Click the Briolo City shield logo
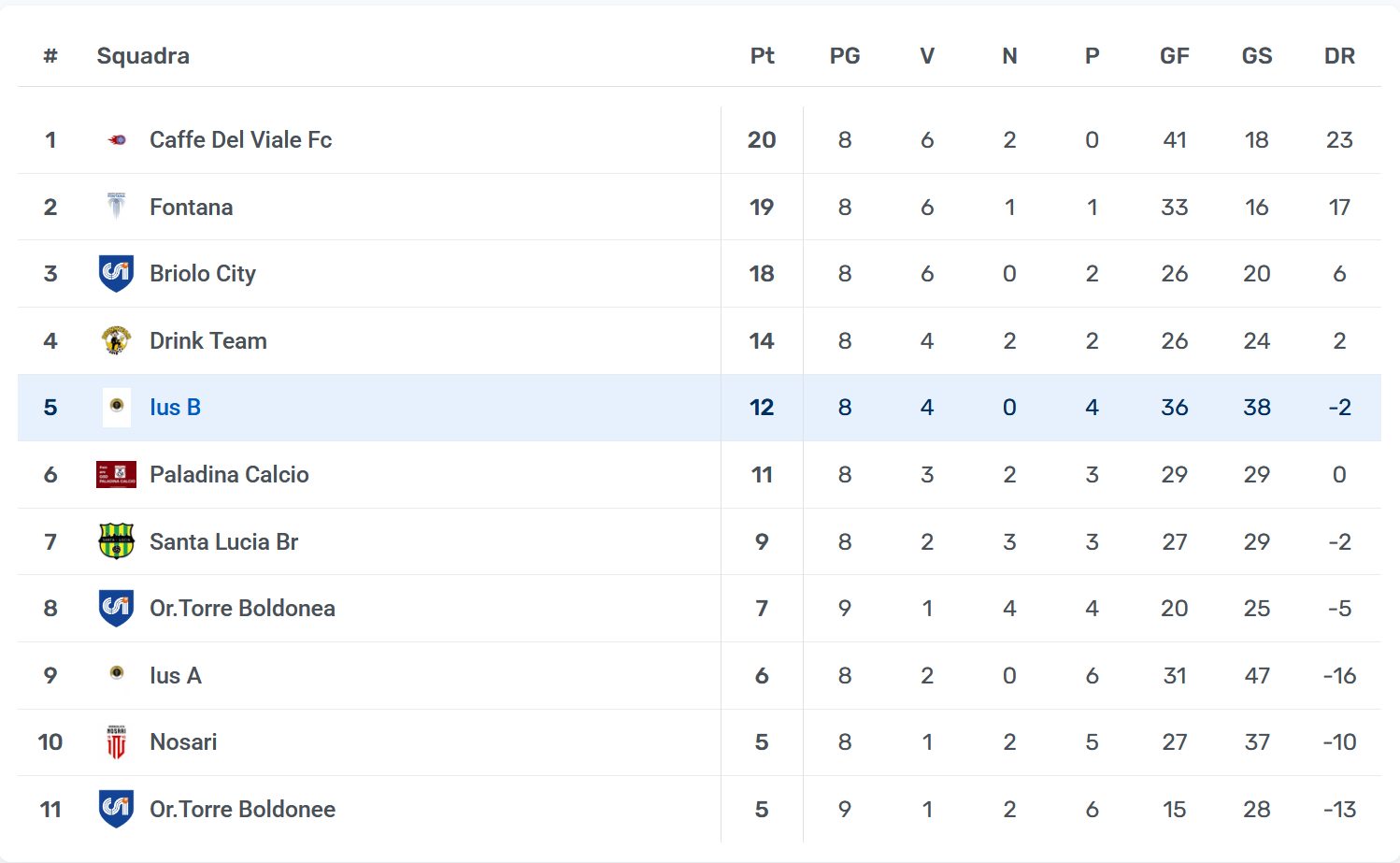Image resolution: width=1400 pixels, height=863 pixels. pyautogui.click(x=117, y=273)
